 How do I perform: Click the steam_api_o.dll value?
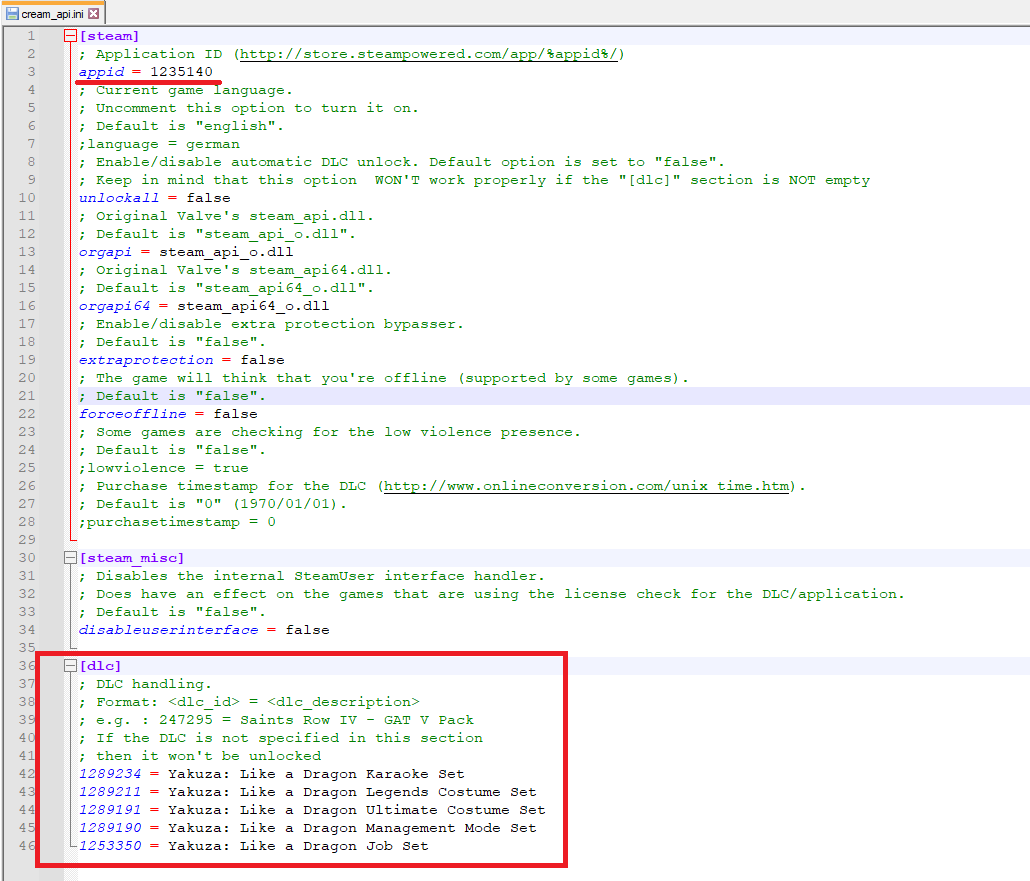(226, 252)
